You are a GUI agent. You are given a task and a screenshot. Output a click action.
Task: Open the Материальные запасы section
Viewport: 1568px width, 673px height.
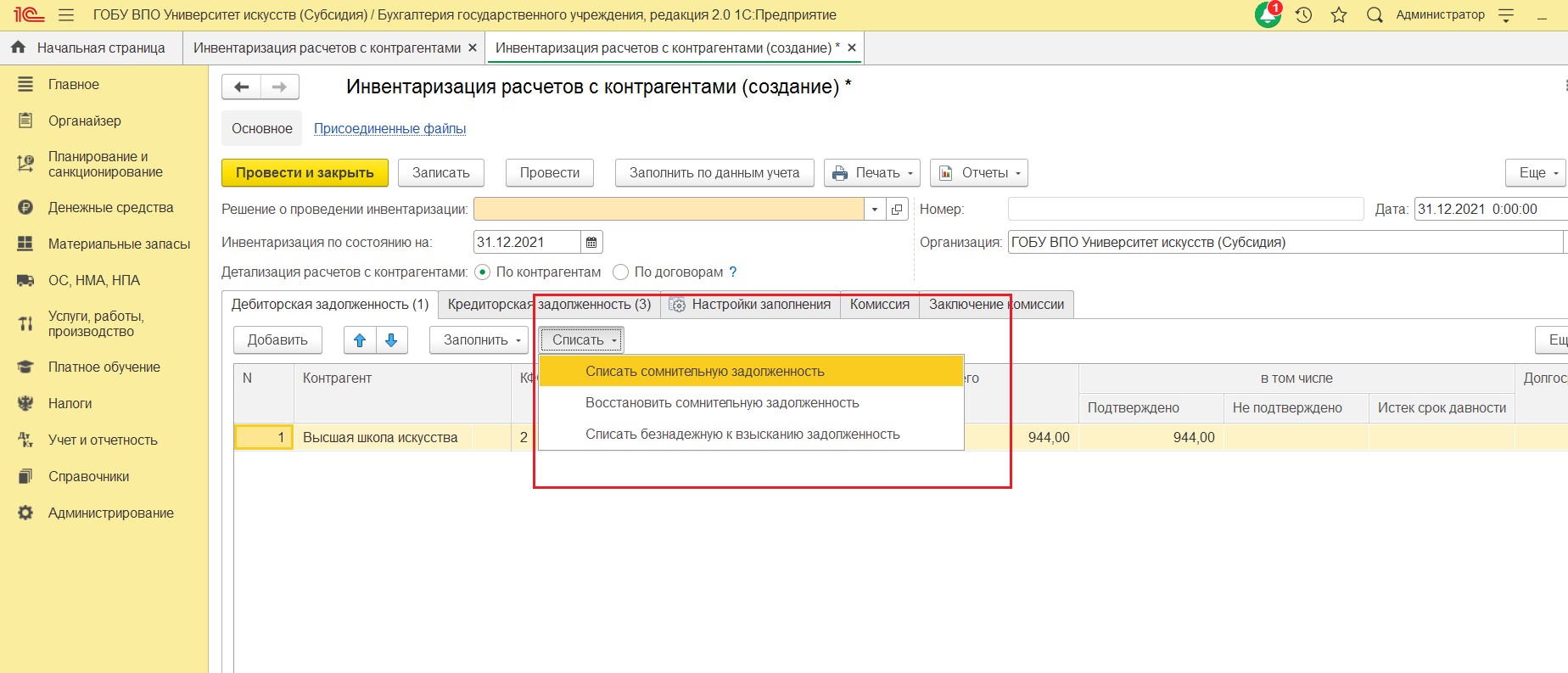(119, 244)
